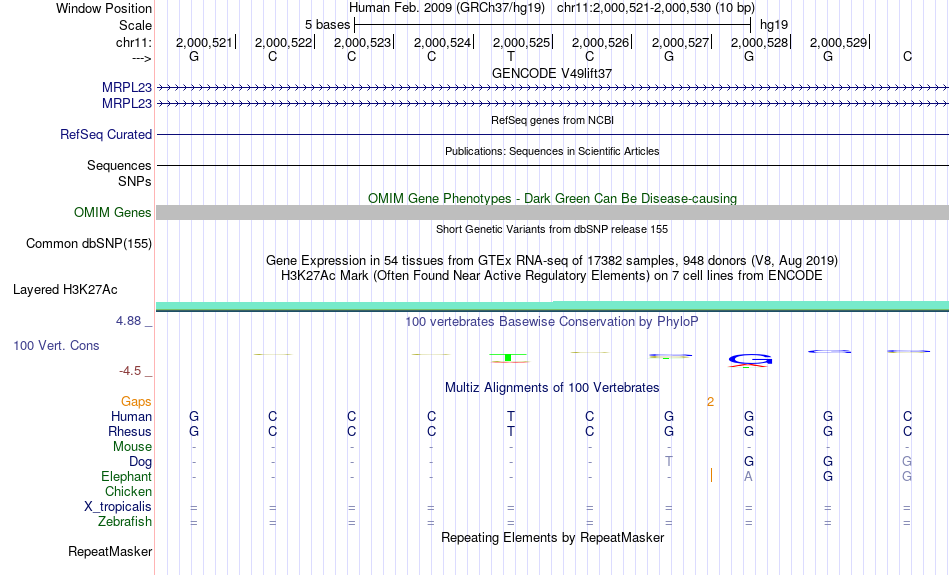Image resolution: width=950 pixels, height=575 pixels.
Task: Click the 5 bases scale text
Action: tap(327, 25)
